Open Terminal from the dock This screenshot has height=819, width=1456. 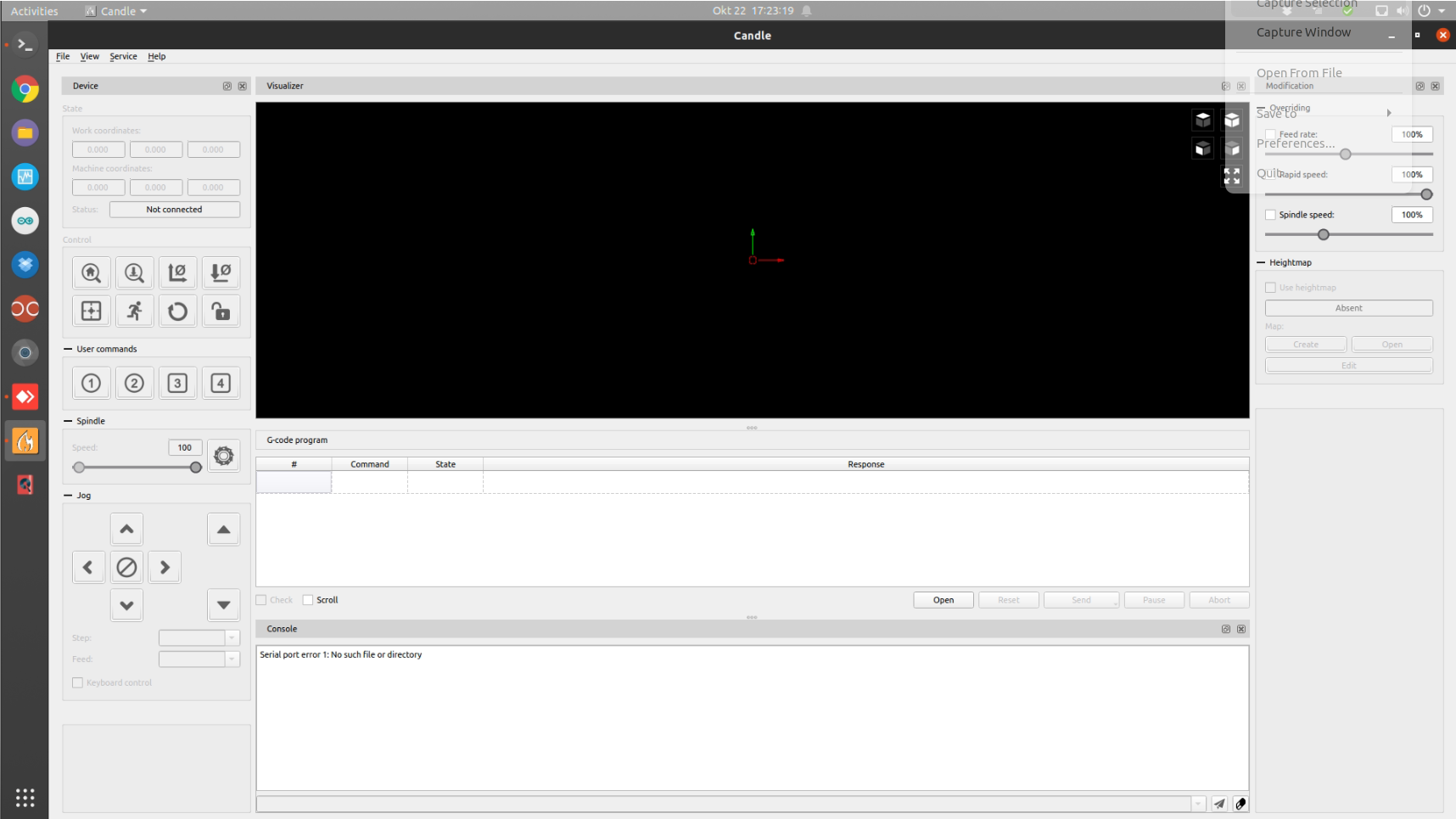point(25,44)
